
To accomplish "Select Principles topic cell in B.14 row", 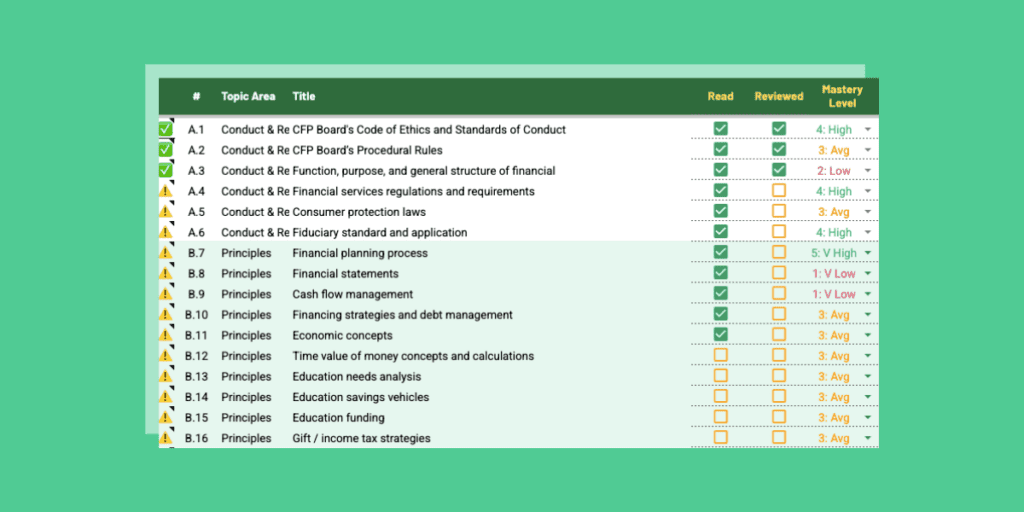I will pyautogui.click(x=246, y=397).
